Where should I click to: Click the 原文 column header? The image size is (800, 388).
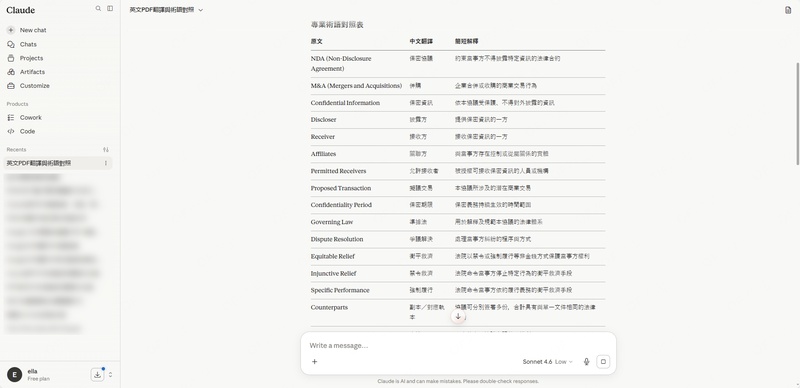click(x=316, y=41)
